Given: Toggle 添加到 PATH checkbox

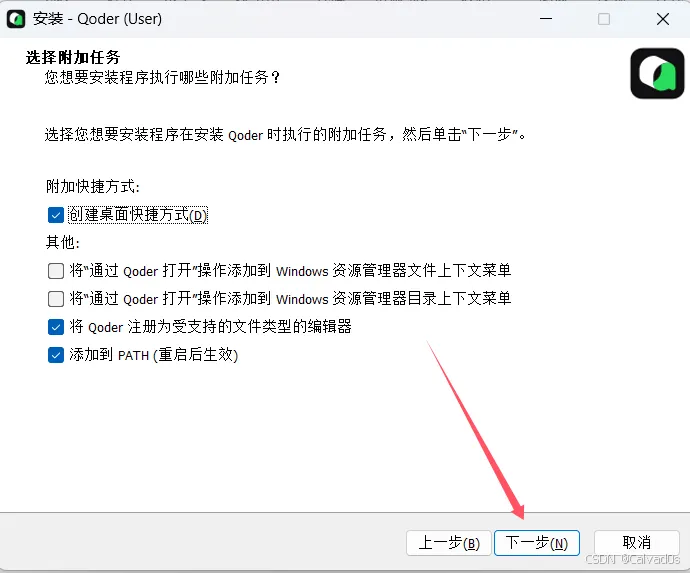Looking at the screenshot, I should 55,355.
